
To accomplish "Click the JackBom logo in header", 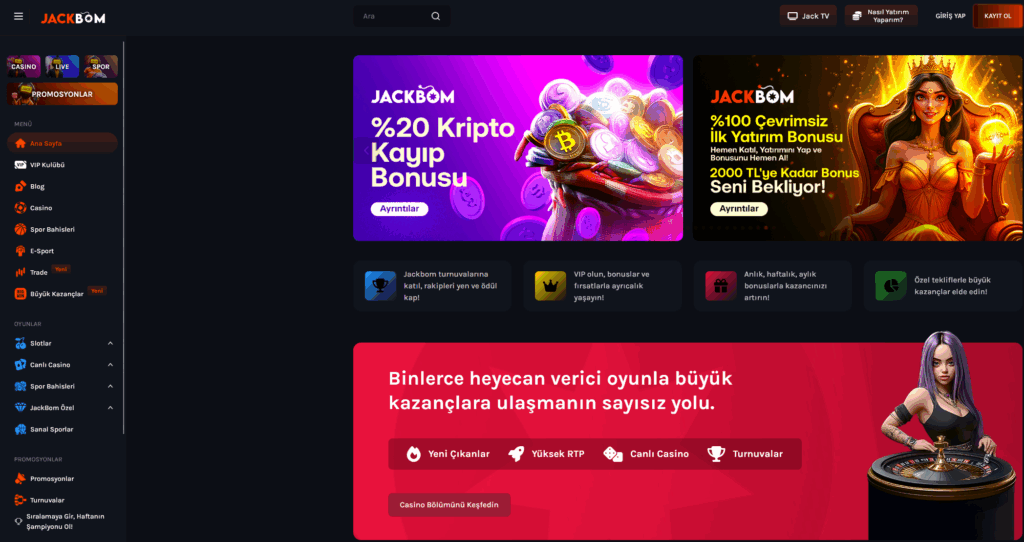I will click(x=73, y=18).
